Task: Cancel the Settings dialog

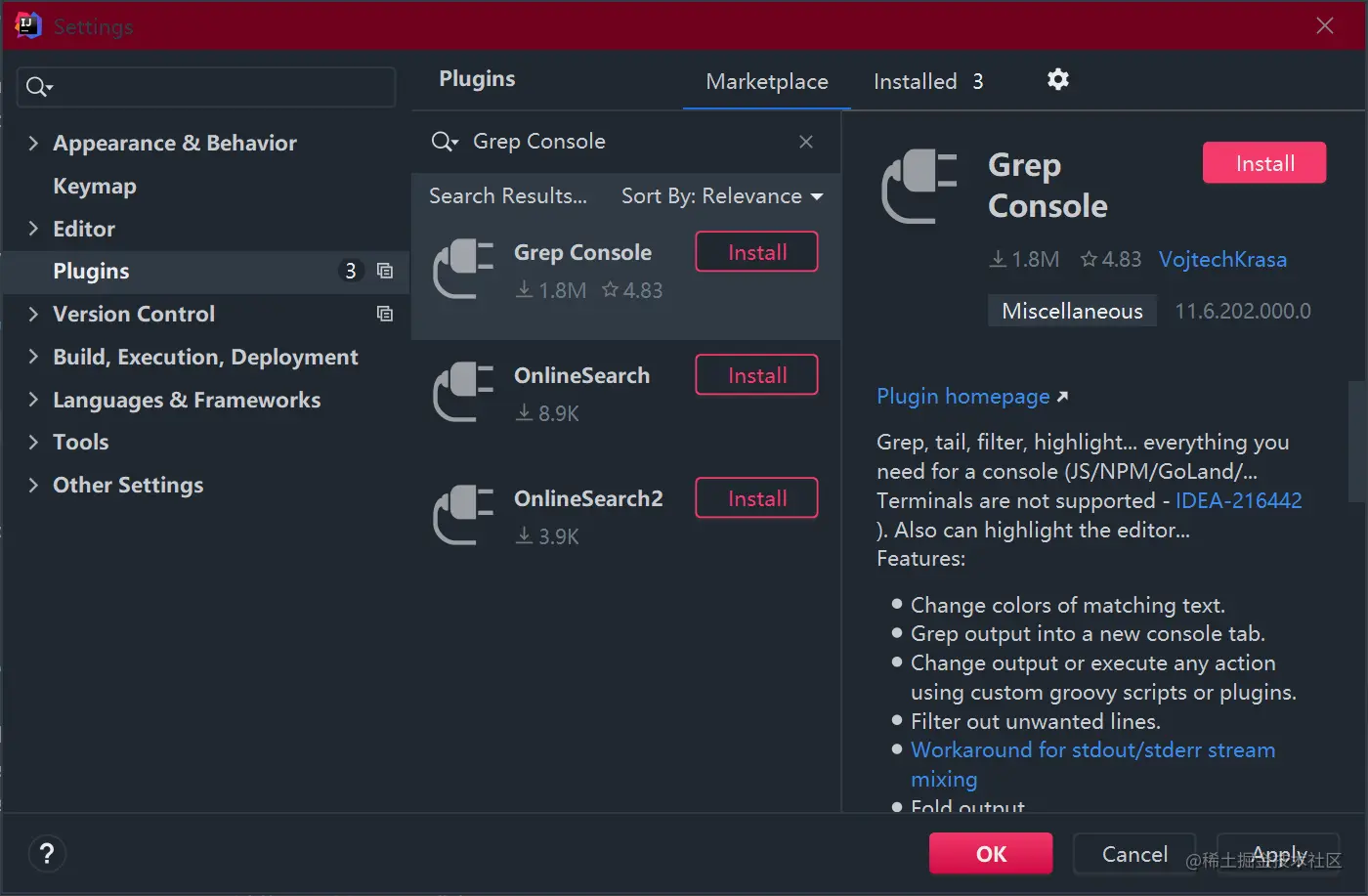Action: pos(1134,854)
